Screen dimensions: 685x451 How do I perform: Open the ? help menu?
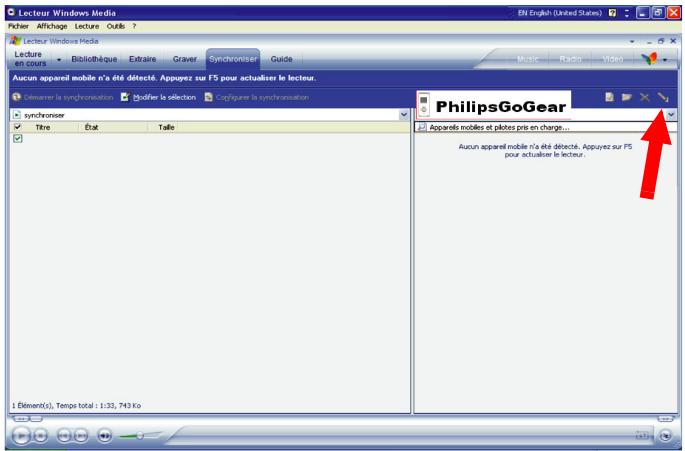point(134,26)
